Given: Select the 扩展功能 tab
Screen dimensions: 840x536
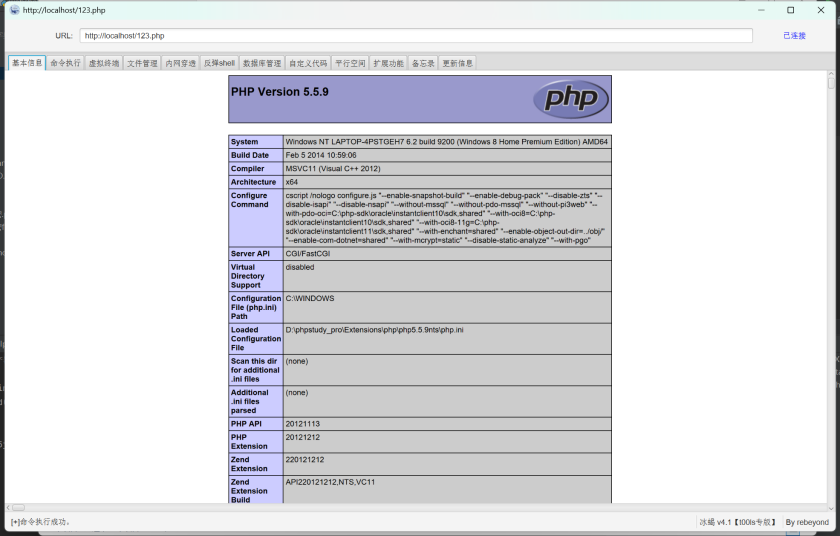Looking at the screenshot, I should [388, 63].
